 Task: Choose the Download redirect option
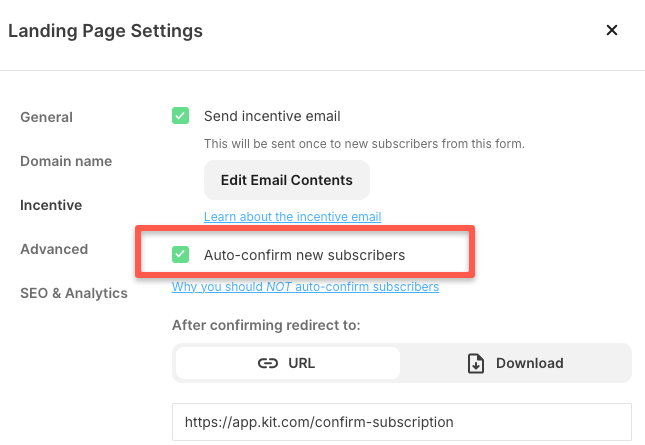[x=516, y=363]
